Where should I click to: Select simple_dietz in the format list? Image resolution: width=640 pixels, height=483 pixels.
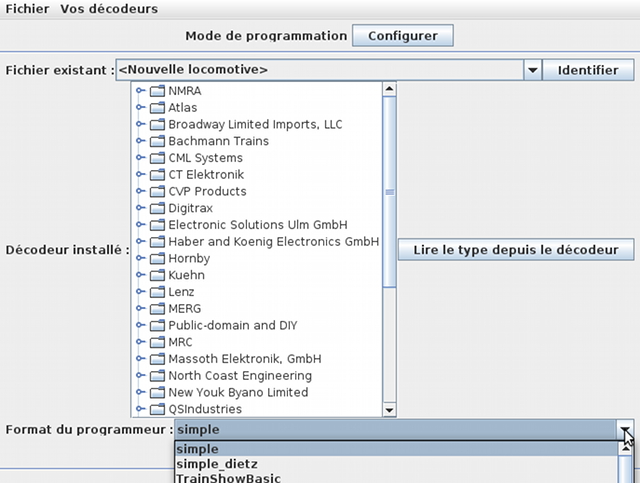point(396,464)
